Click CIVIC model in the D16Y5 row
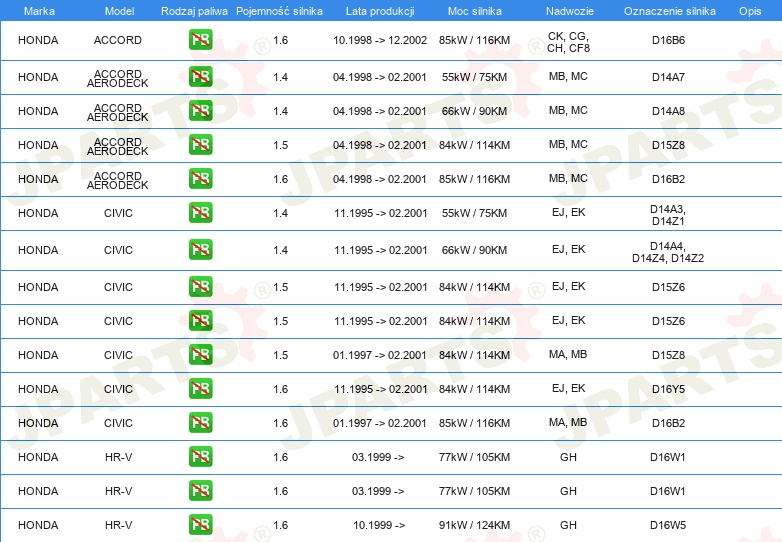The height and width of the screenshot is (542, 782). [118, 389]
